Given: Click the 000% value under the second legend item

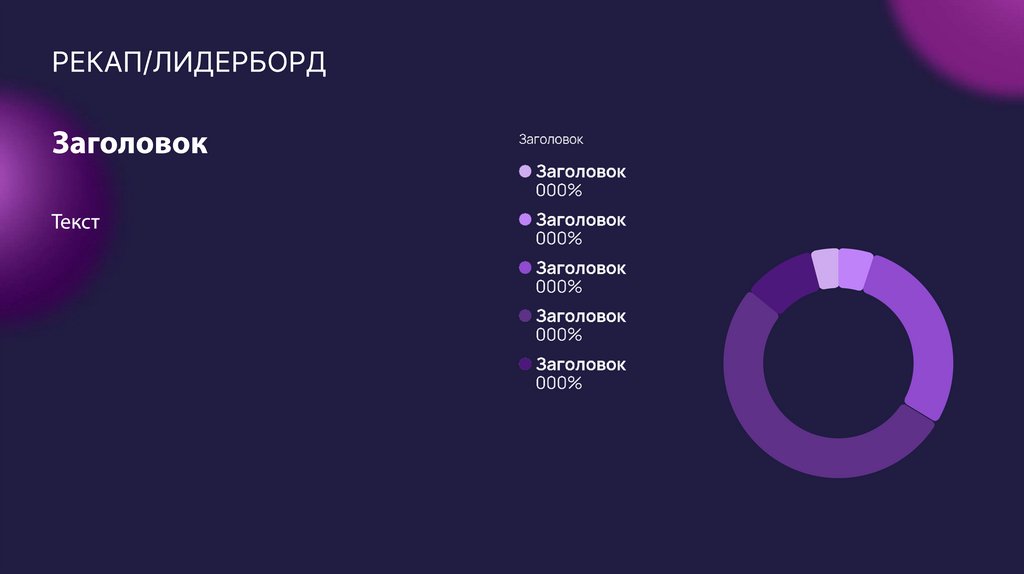Looking at the screenshot, I should (559, 239).
